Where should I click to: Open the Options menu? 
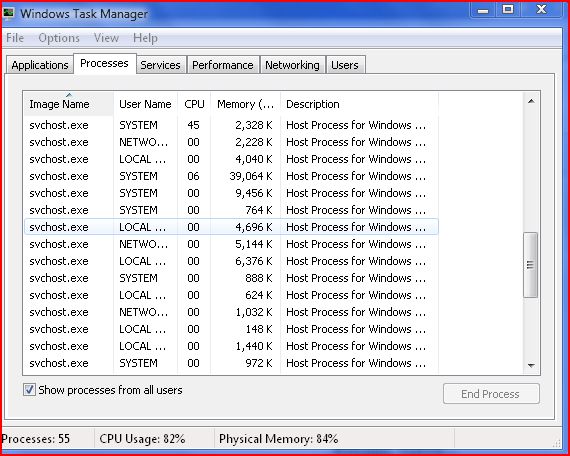pos(59,38)
